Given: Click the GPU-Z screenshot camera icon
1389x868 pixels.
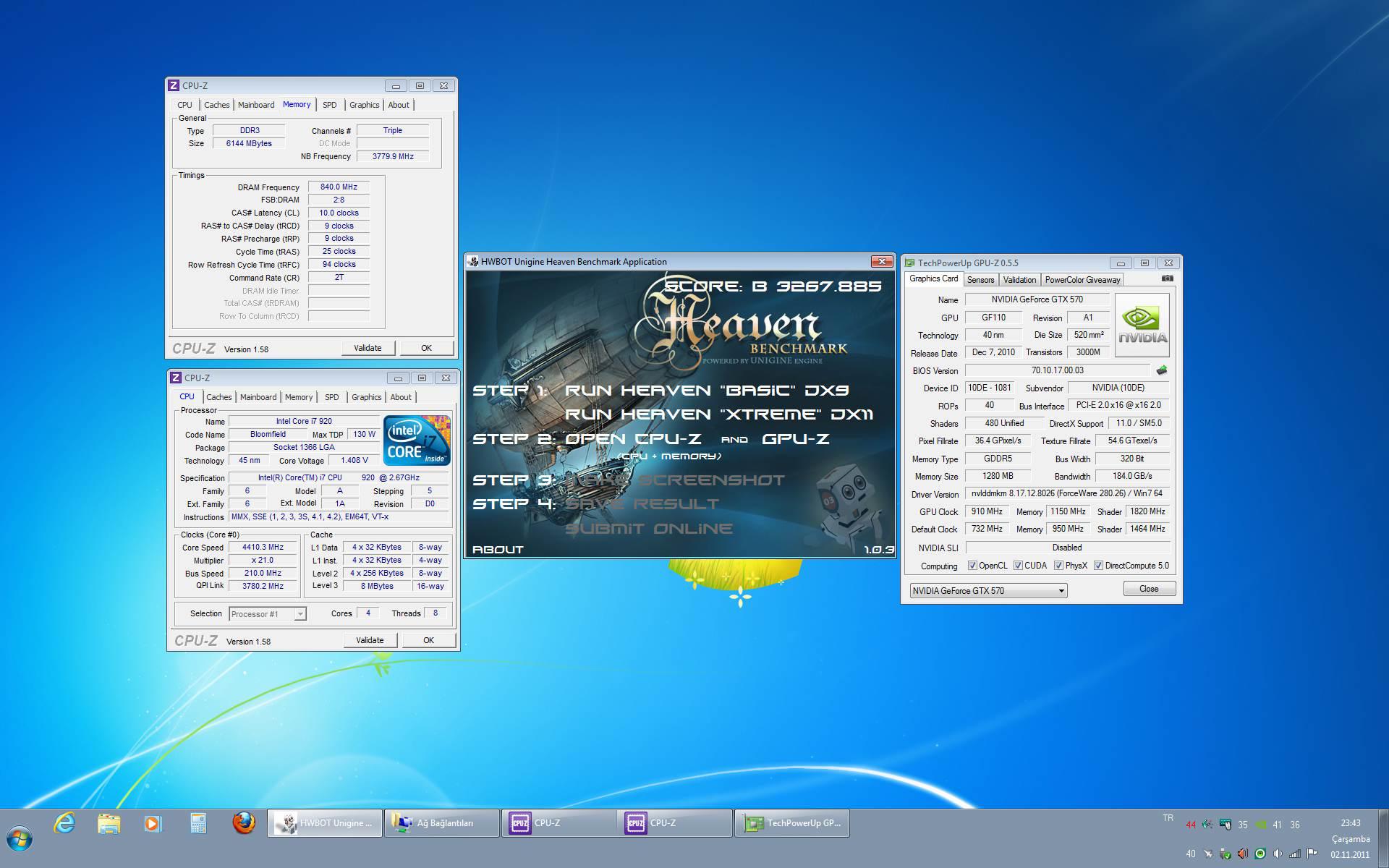Looking at the screenshot, I should pos(1167,278).
